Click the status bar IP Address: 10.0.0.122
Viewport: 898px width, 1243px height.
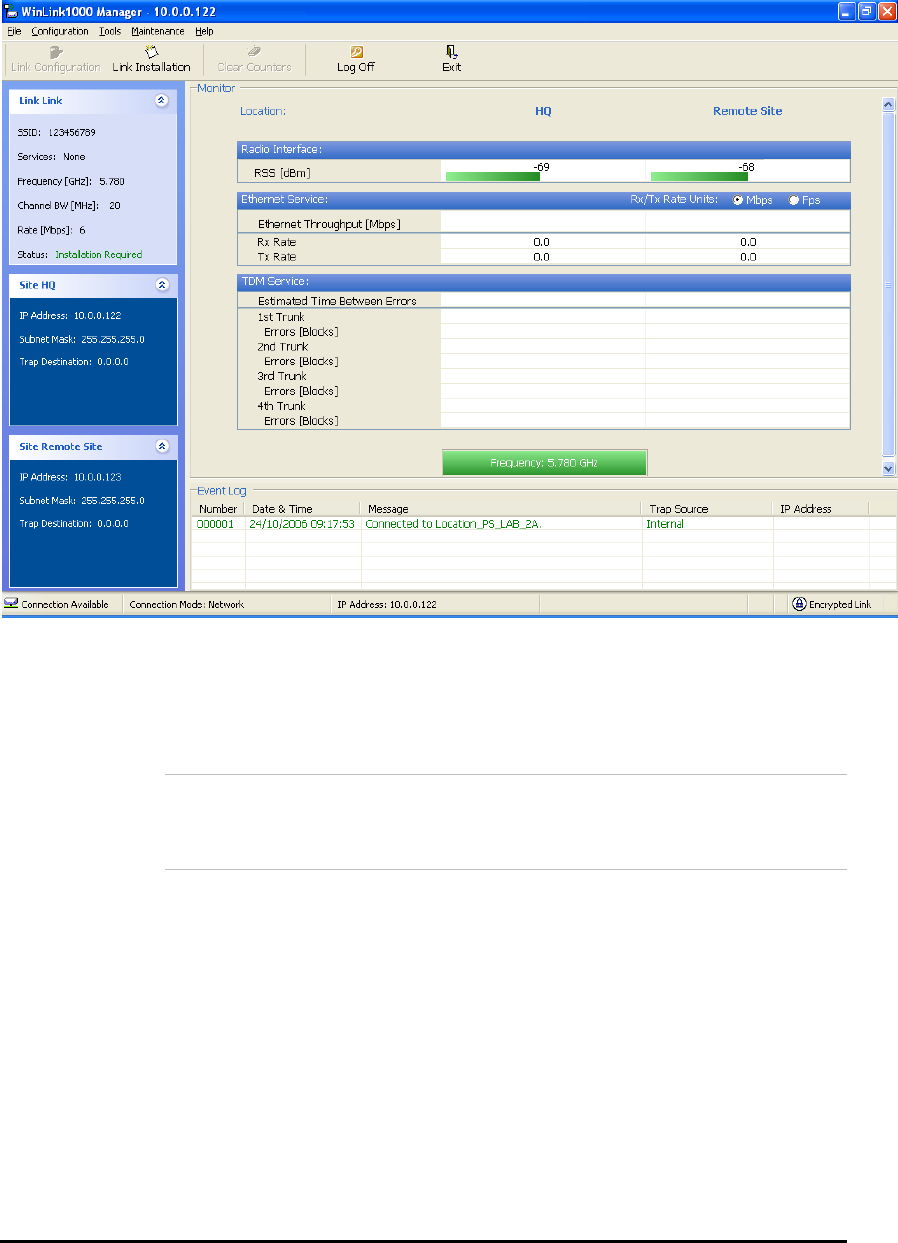pos(386,605)
